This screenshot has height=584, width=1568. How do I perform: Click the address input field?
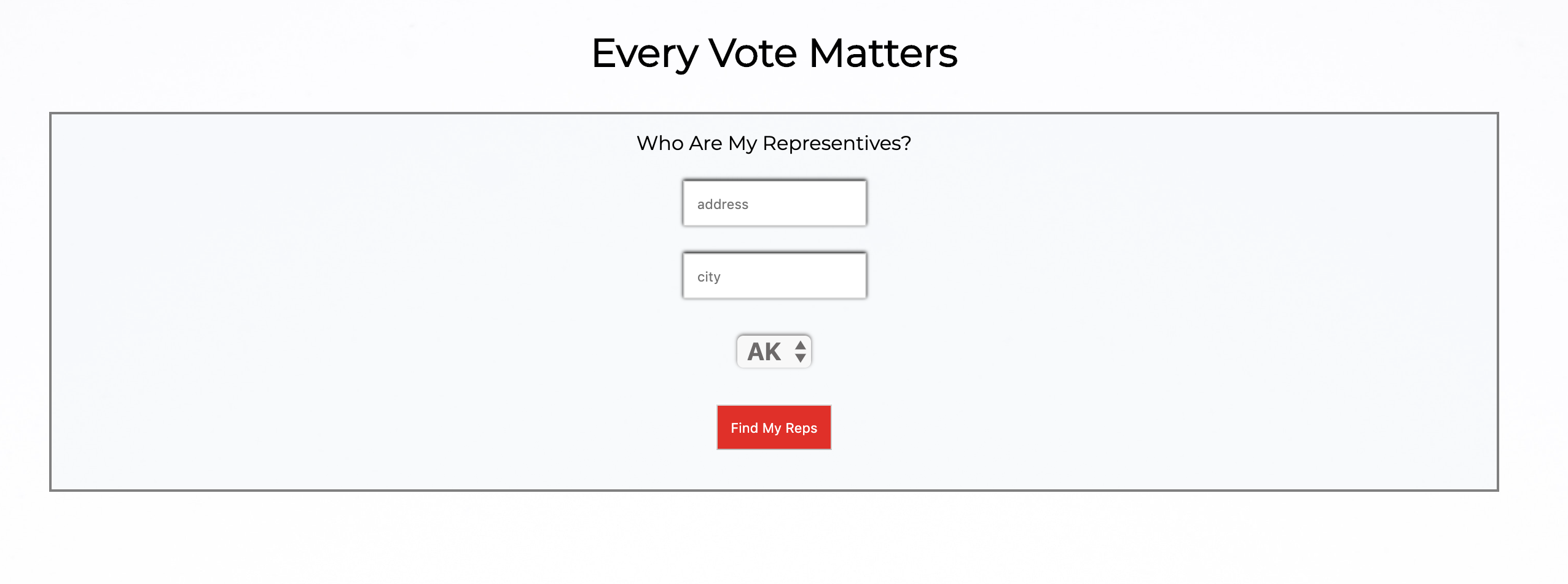pyautogui.click(x=774, y=203)
